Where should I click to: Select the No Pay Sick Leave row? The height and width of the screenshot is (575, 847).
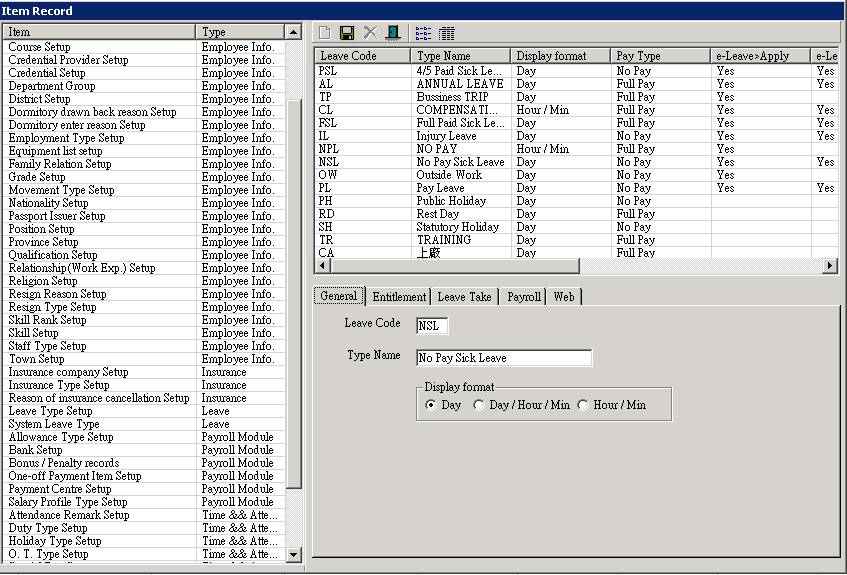tap(576, 162)
